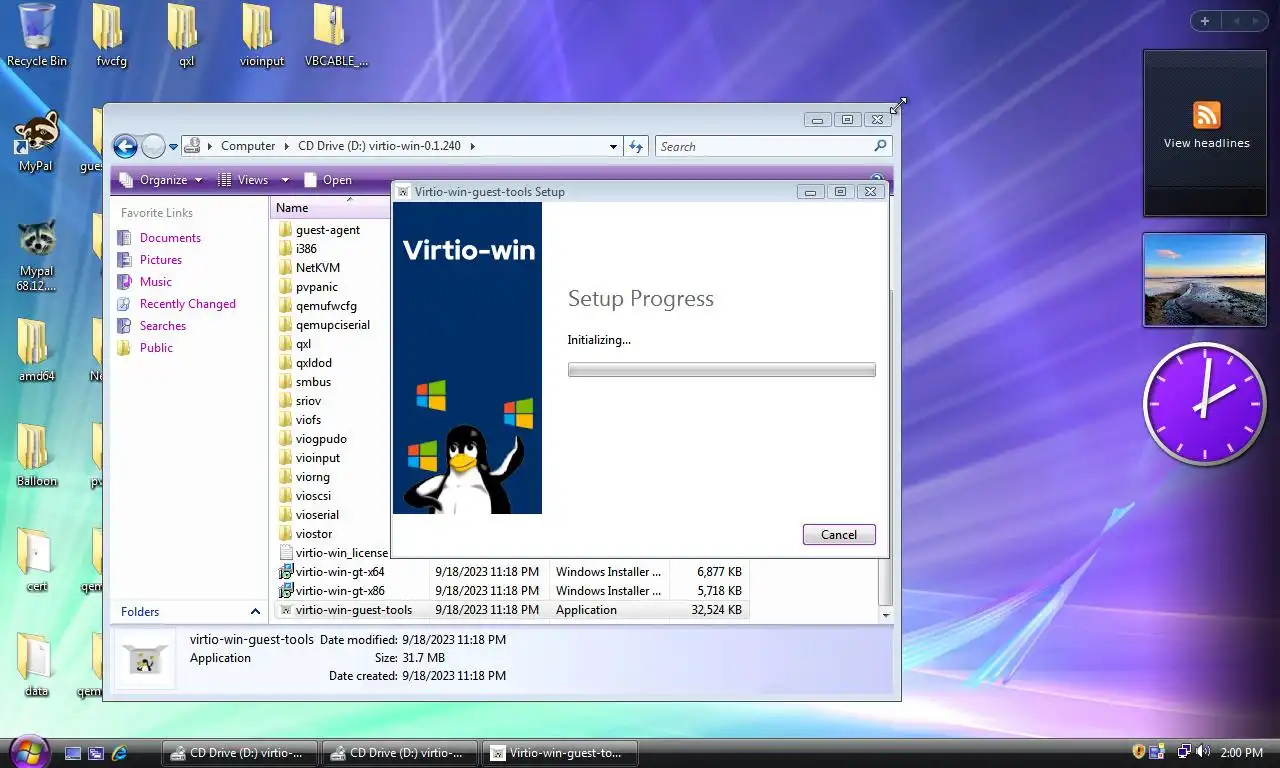Open the cert desktop folder
Viewport: 1280px width, 768px height.
pyautogui.click(x=36, y=560)
